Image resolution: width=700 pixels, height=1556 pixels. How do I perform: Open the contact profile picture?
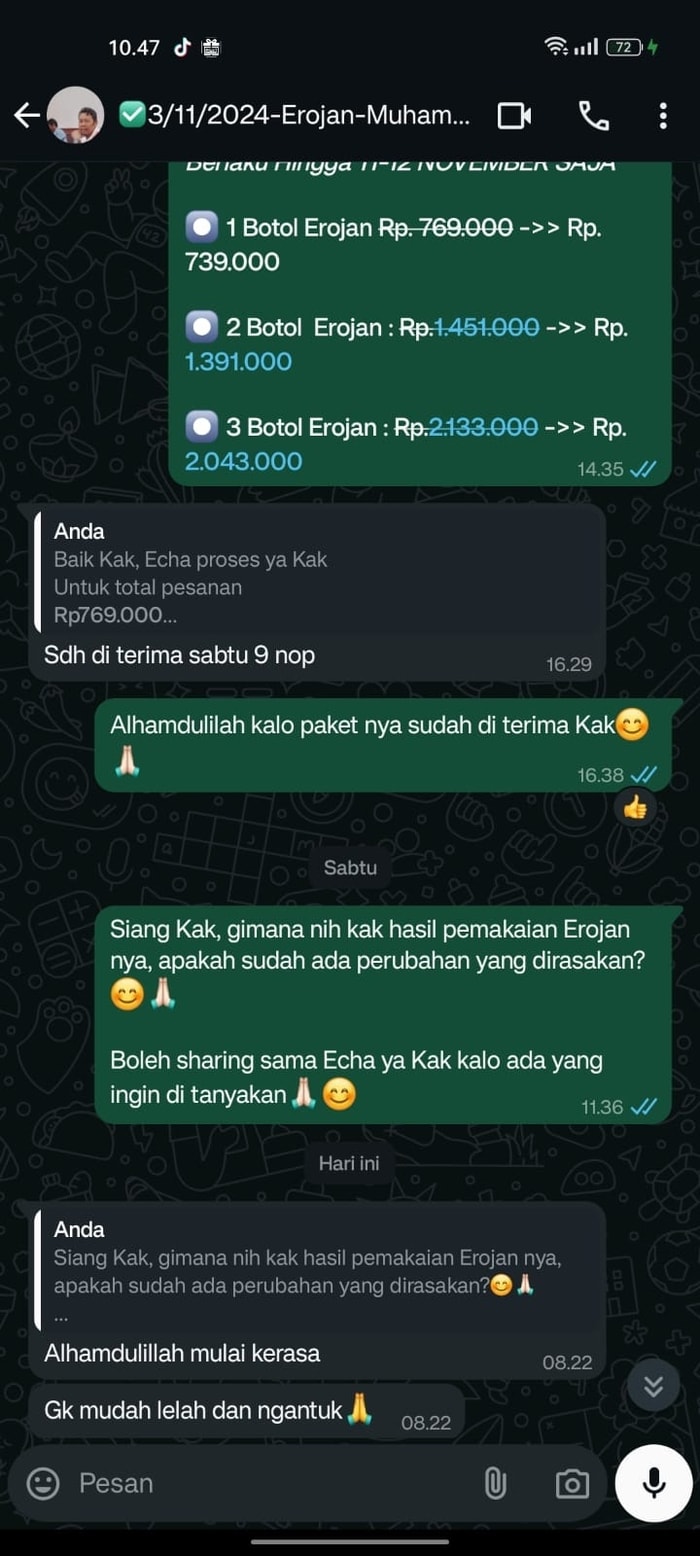(76, 115)
